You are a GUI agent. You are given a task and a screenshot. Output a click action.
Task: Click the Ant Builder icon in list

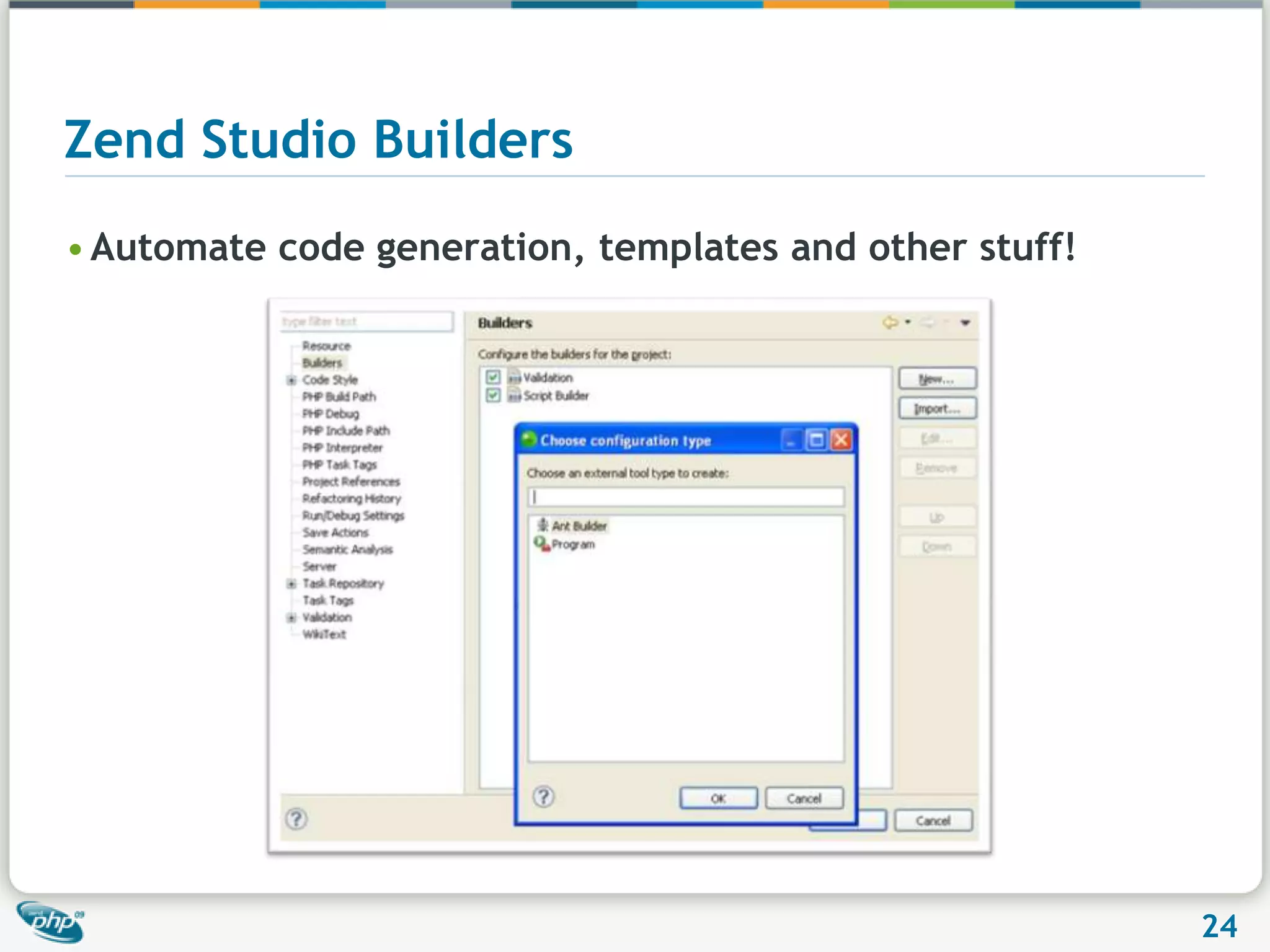tap(543, 525)
